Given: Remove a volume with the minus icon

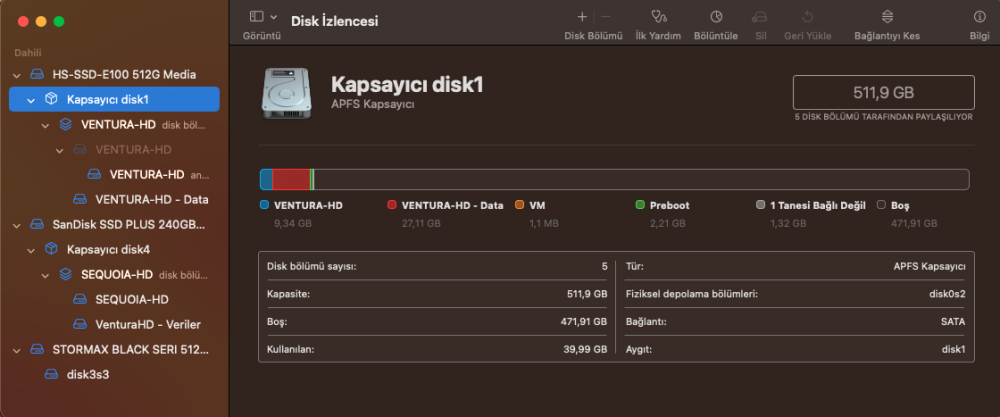Looking at the screenshot, I should coord(605,17).
